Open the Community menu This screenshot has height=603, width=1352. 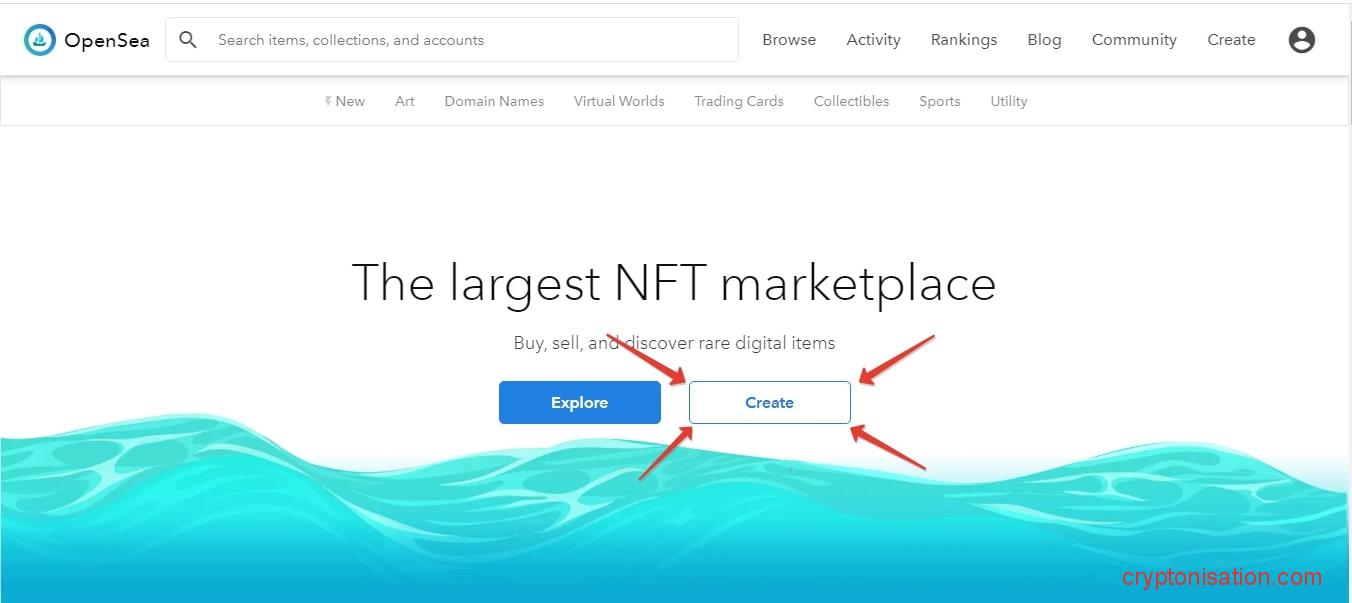point(1133,40)
